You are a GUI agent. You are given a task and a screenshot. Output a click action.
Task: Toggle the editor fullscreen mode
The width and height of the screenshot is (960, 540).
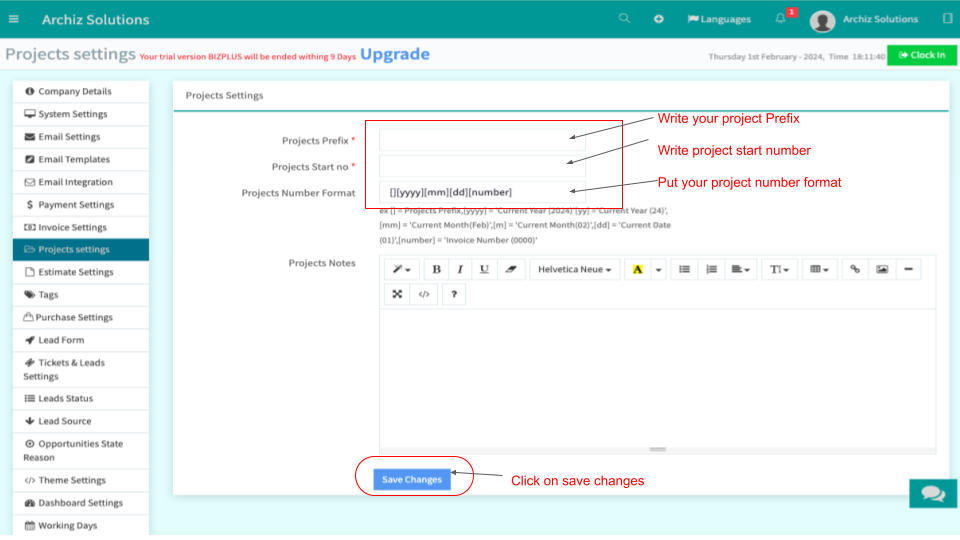pyautogui.click(x=398, y=294)
